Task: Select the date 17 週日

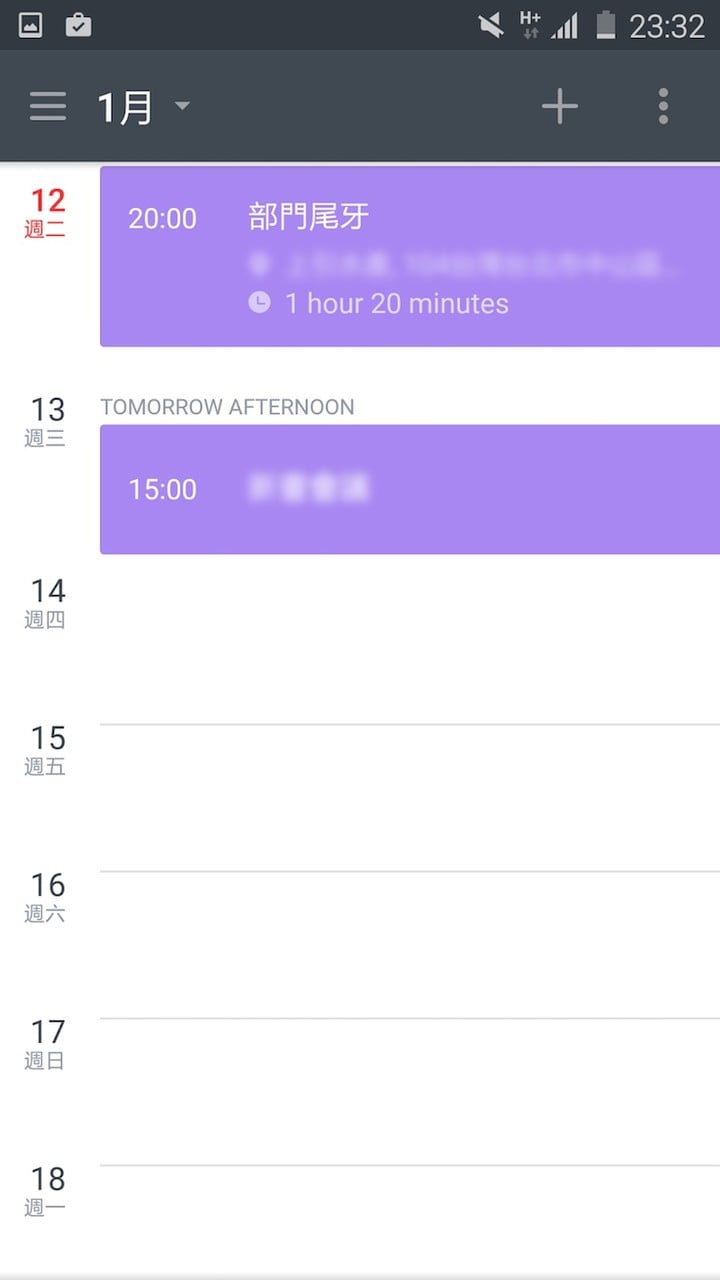Action: pos(46,1043)
